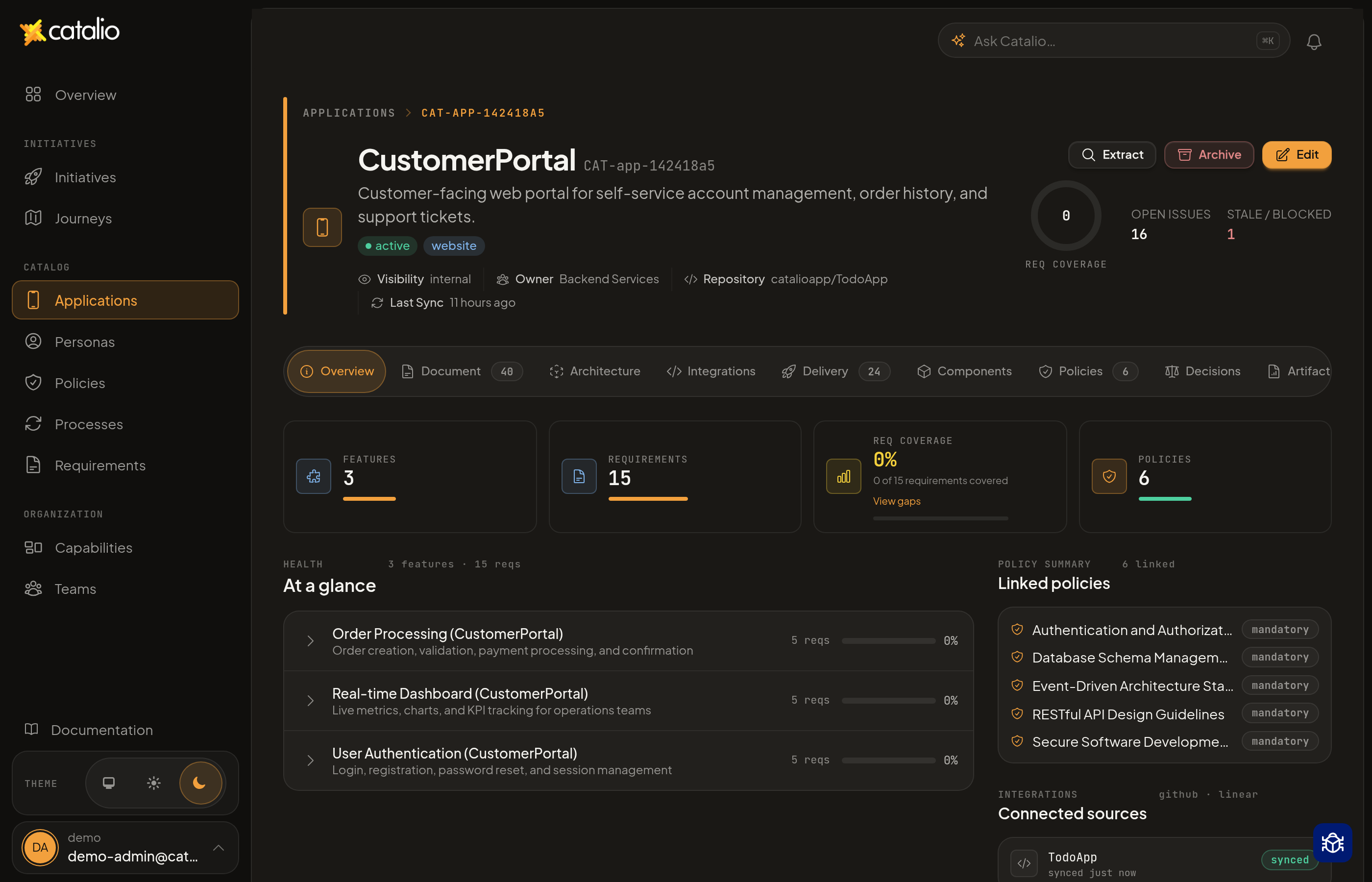1372x882 pixels.
Task: Open the Overview sidebar item
Action: click(125, 95)
